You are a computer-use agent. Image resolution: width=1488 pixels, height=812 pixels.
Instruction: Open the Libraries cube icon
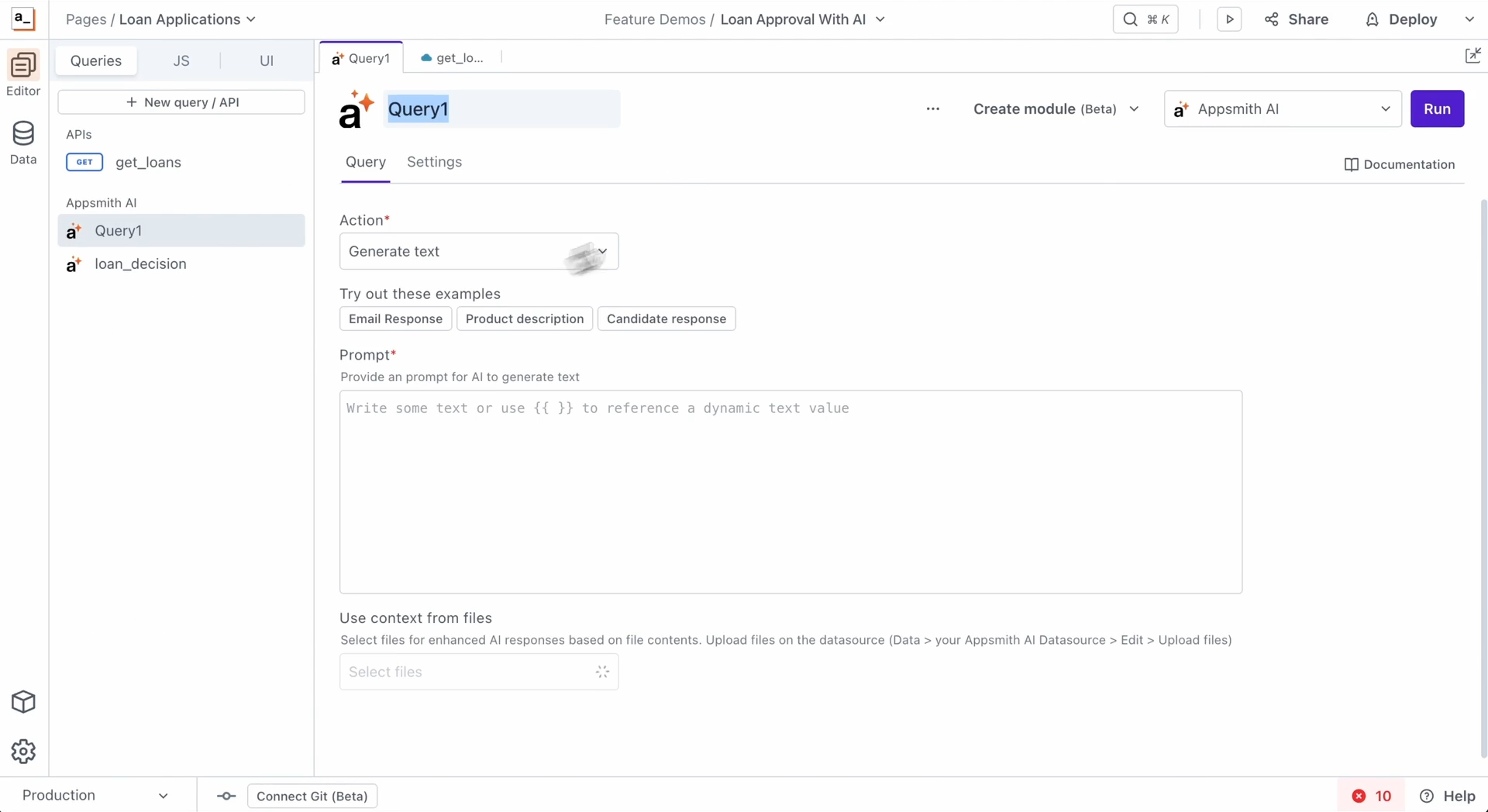tap(23, 702)
